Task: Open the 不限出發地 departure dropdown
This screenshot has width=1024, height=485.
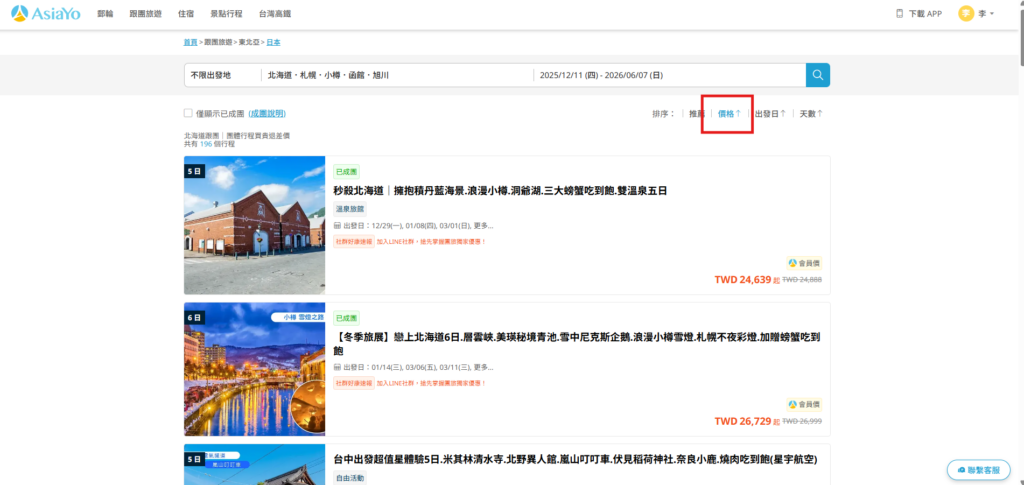Action: click(x=222, y=75)
